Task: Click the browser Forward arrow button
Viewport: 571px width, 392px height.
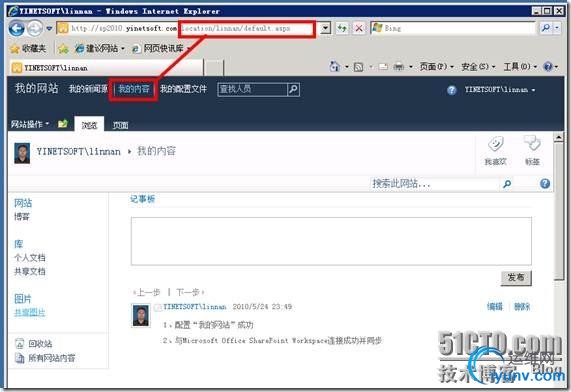Action: click(x=35, y=28)
